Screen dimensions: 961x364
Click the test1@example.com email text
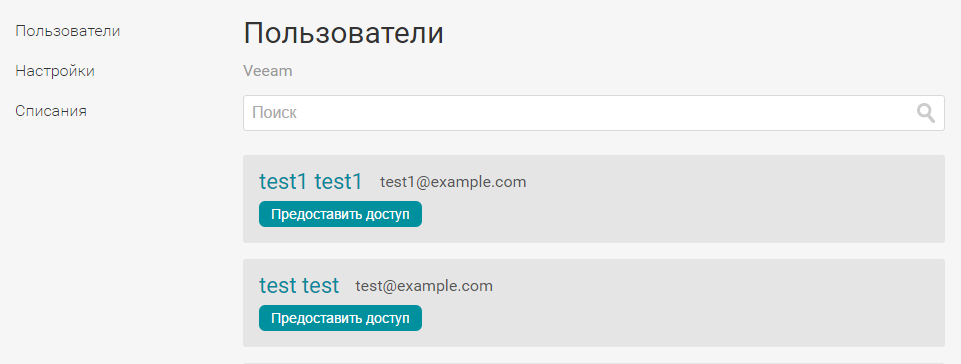pos(453,182)
